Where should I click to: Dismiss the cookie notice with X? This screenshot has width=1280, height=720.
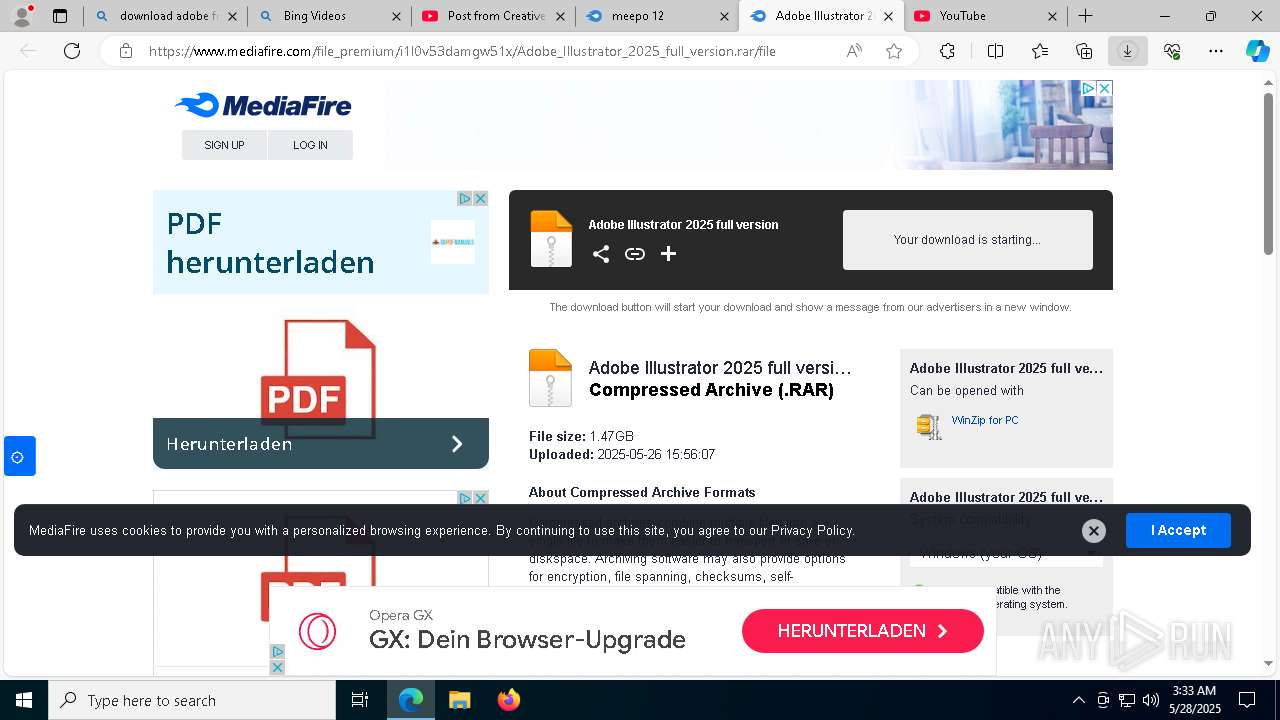[1094, 531]
